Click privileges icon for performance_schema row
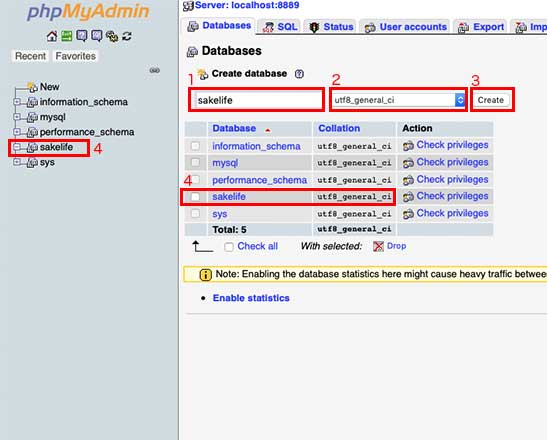 pos(408,180)
